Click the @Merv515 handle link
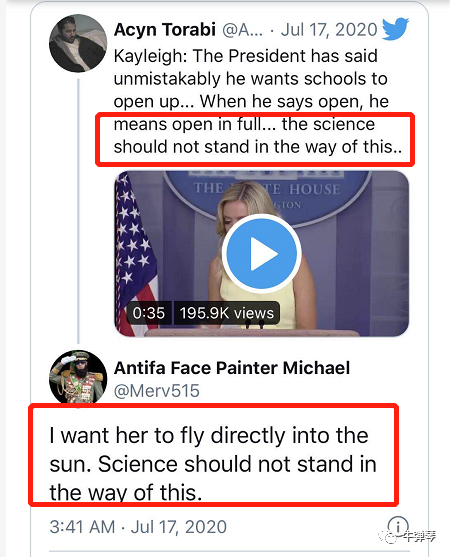The width and height of the screenshot is (450, 557). 157,391
